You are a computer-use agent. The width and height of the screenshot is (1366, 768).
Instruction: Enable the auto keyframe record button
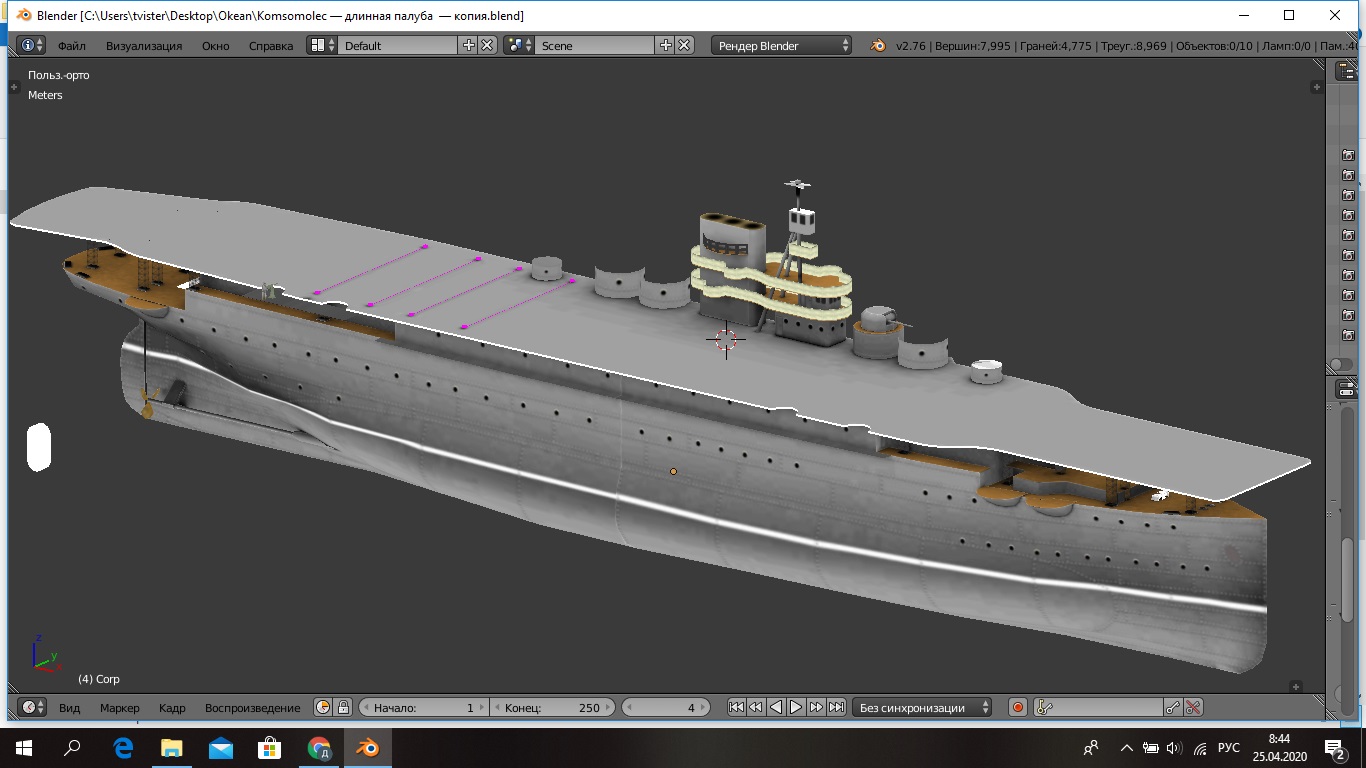click(1017, 707)
